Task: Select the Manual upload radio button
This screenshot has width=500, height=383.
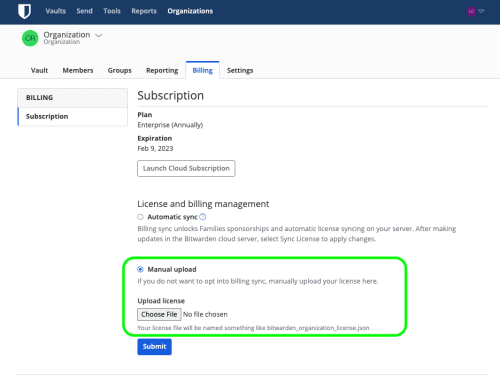Action: coord(140,269)
